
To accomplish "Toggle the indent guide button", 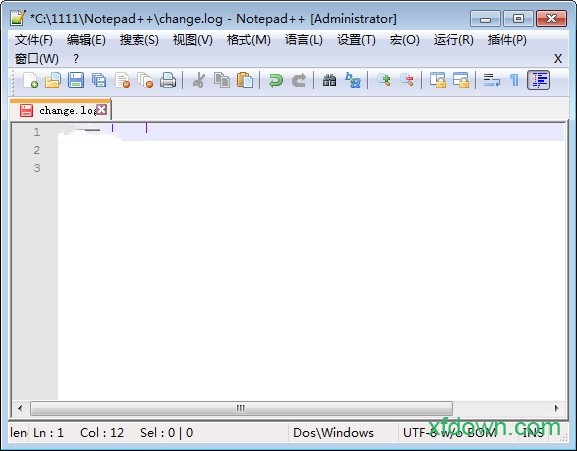I will (538, 80).
